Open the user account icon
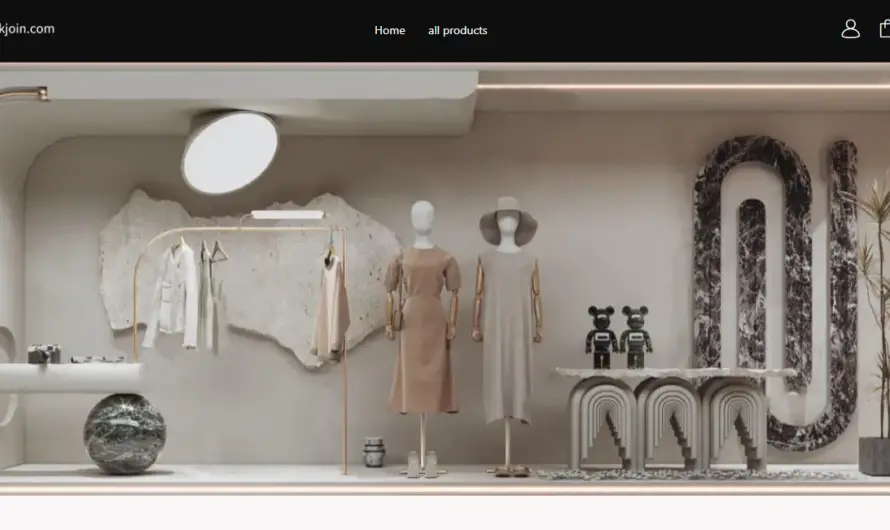This screenshot has height=530, width=890. [x=850, y=29]
